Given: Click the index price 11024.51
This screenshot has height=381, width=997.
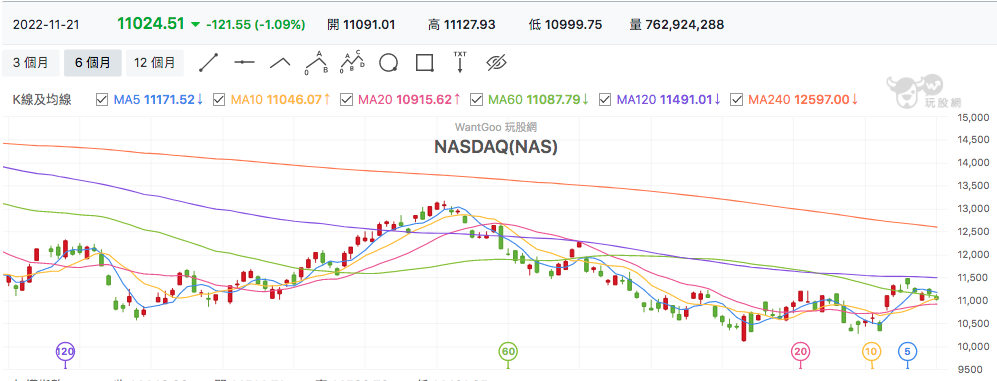Looking at the screenshot, I should [151, 24].
